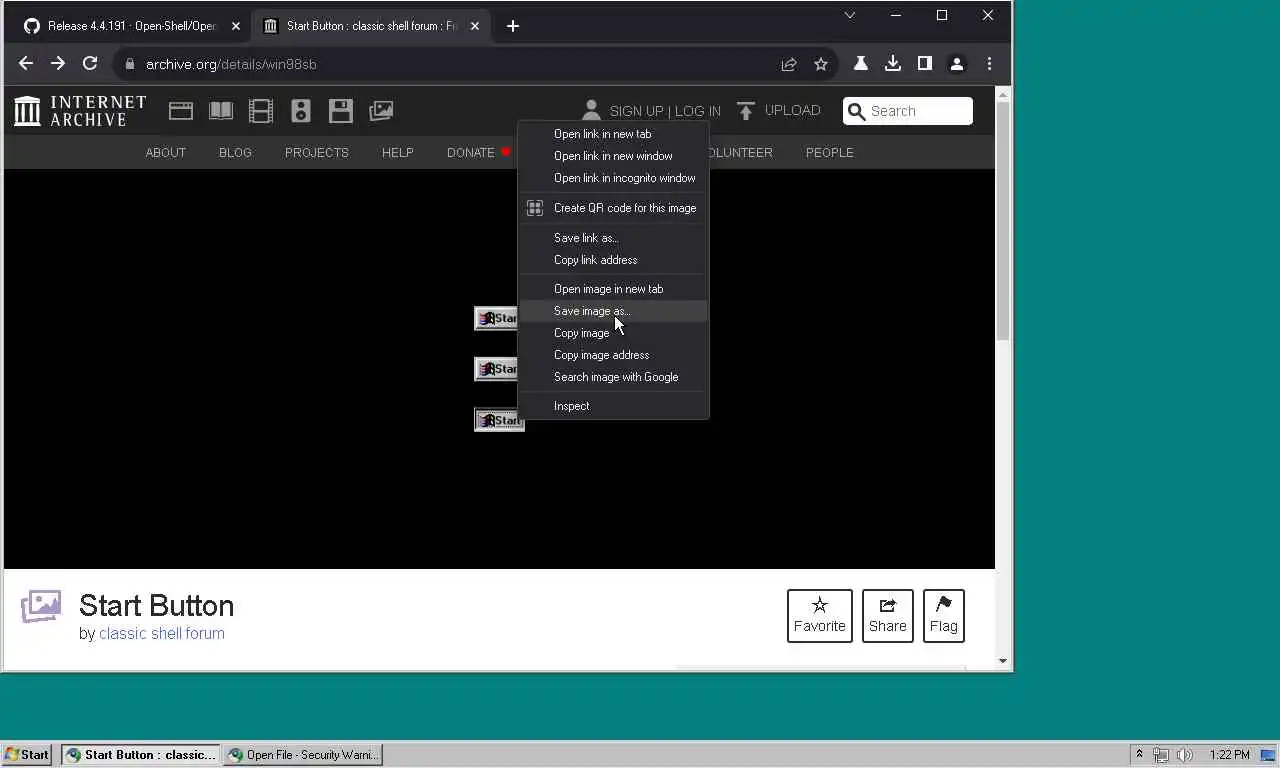Choose Open image in new tab
Image resolution: width=1280 pixels, height=768 pixels.
[x=613, y=289]
